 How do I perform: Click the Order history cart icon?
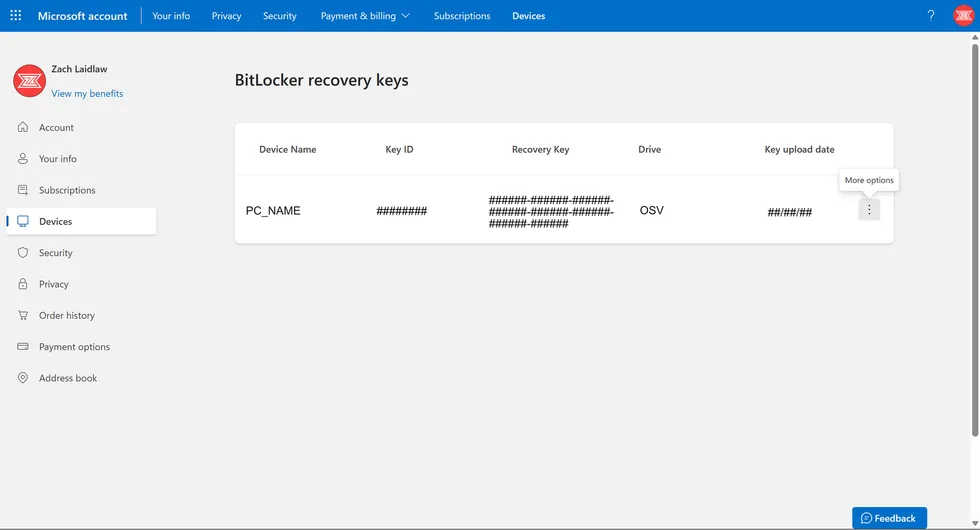(23, 315)
